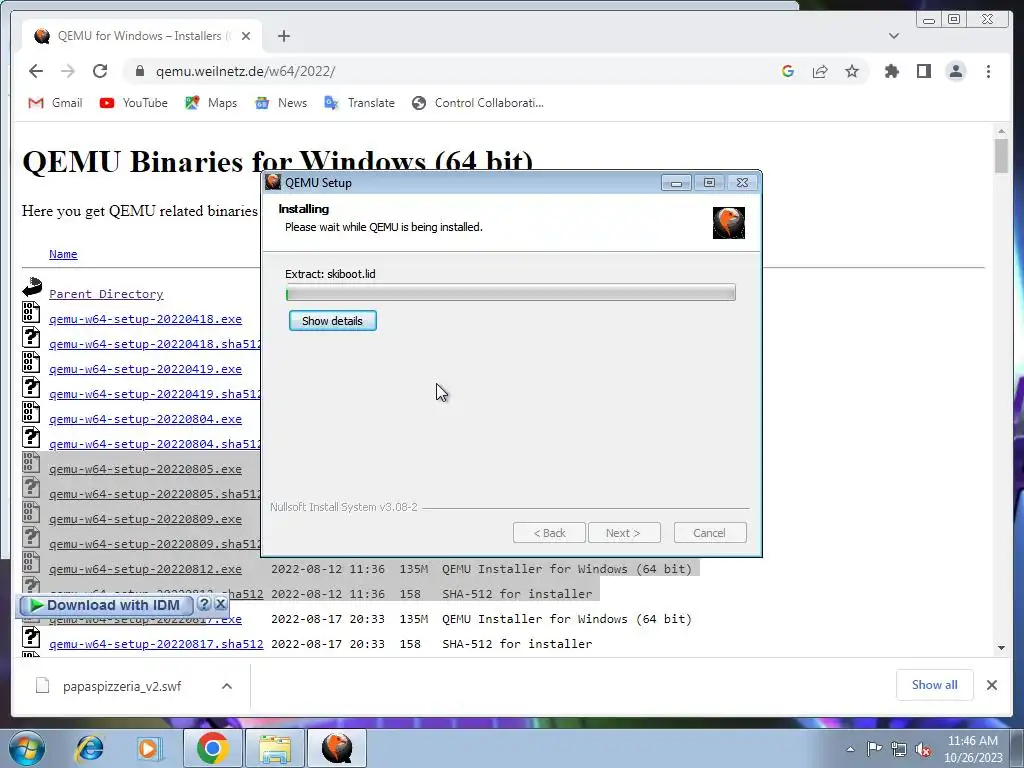
Task: Open Windows Explorer from taskbar
Action: click(x=275, y=748)
